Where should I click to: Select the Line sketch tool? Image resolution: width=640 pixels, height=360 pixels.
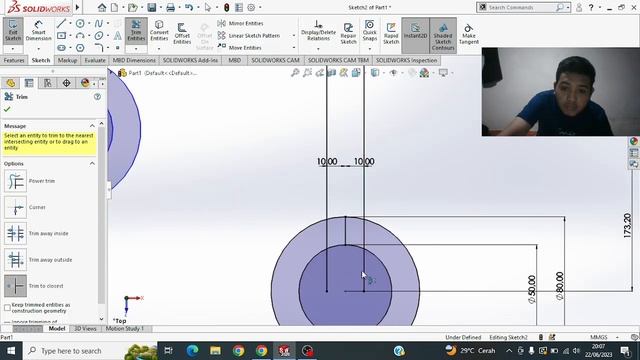[61, 23]
